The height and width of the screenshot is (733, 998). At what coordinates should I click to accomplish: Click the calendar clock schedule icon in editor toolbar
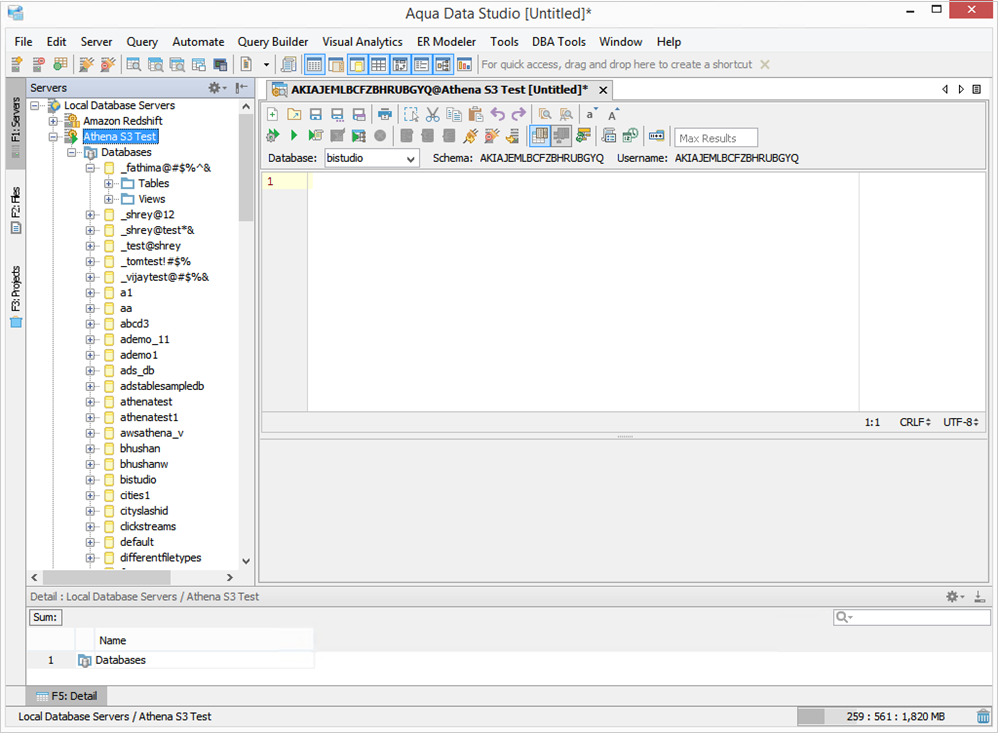631,135
